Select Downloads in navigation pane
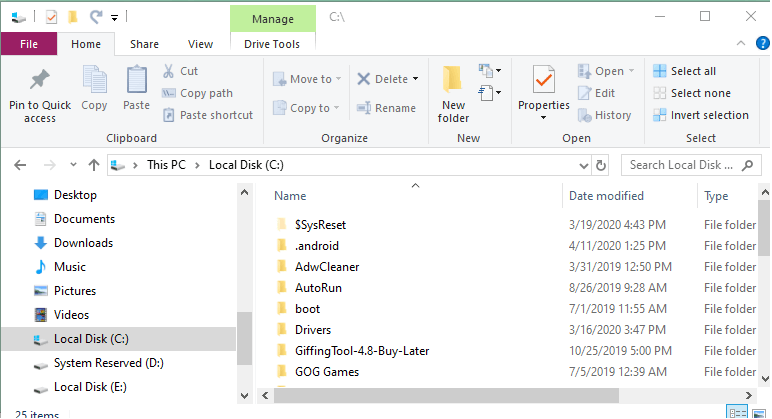772x419 pixels. coord(83,243)
